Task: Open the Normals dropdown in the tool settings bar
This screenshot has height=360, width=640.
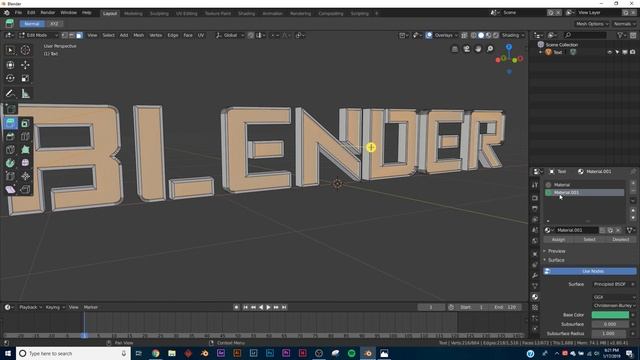Action: [x=624, y=24]
